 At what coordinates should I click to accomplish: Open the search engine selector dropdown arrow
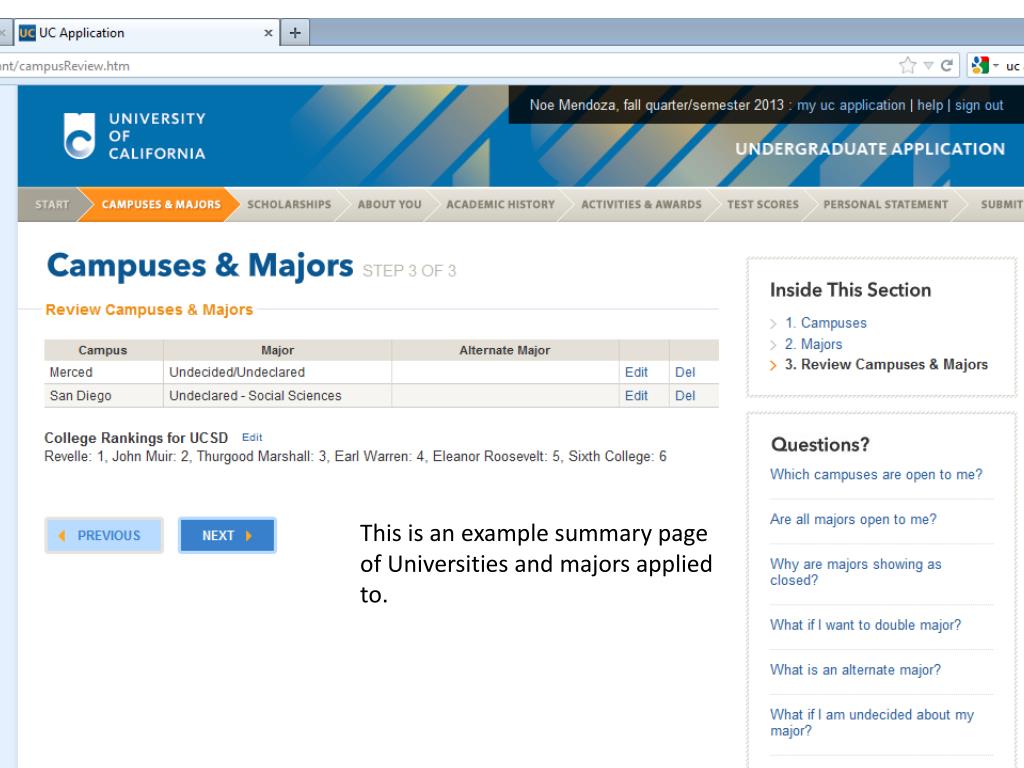996,66
